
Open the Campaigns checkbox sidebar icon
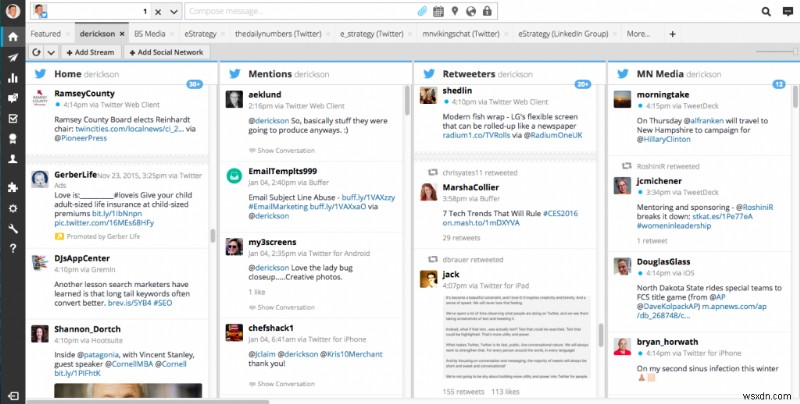(13, 118)
